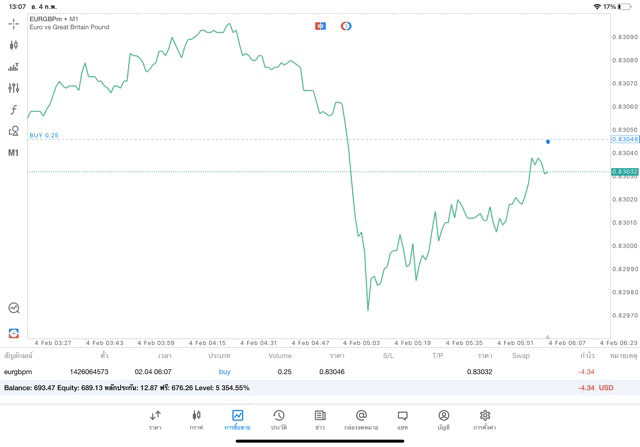Open the news tab
Viewport: 640px width, 447px height.
click(x=320, y=419)
